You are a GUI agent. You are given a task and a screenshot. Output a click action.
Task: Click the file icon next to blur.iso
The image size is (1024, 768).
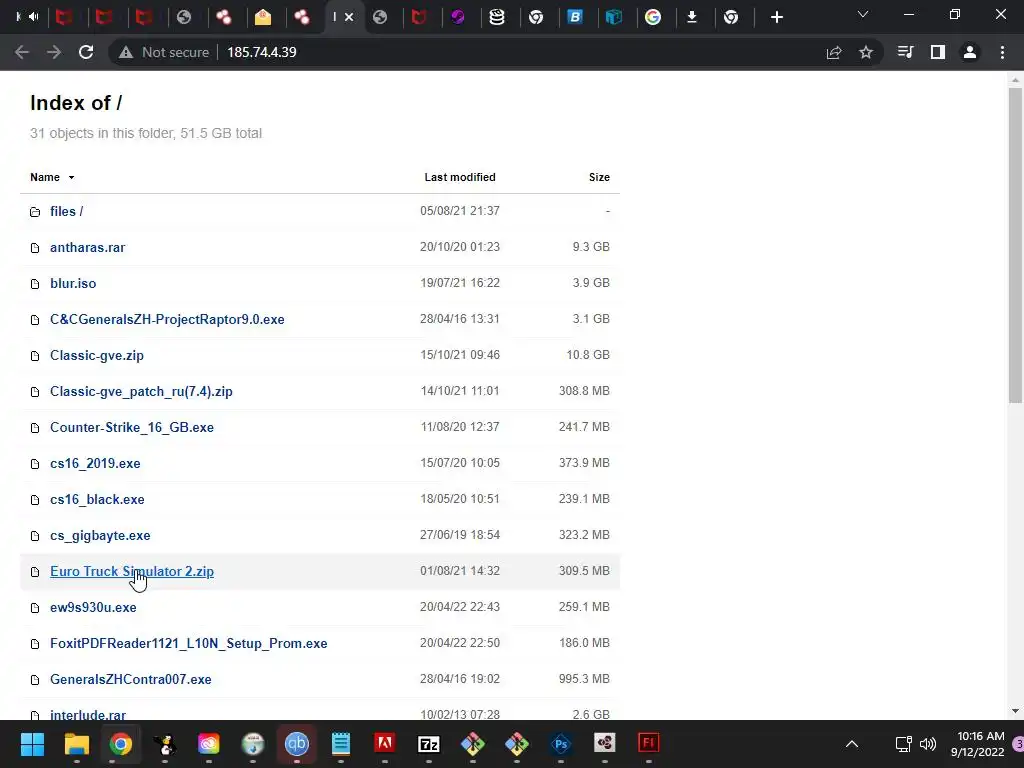[x=35, y=284]
